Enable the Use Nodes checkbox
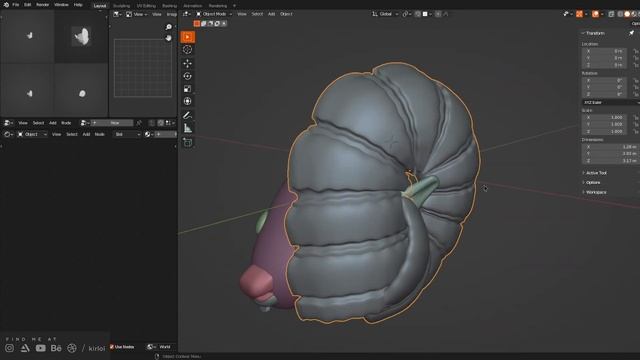Image resolution: width=640 pixels, height=360 pixels. tap(112, 347)
